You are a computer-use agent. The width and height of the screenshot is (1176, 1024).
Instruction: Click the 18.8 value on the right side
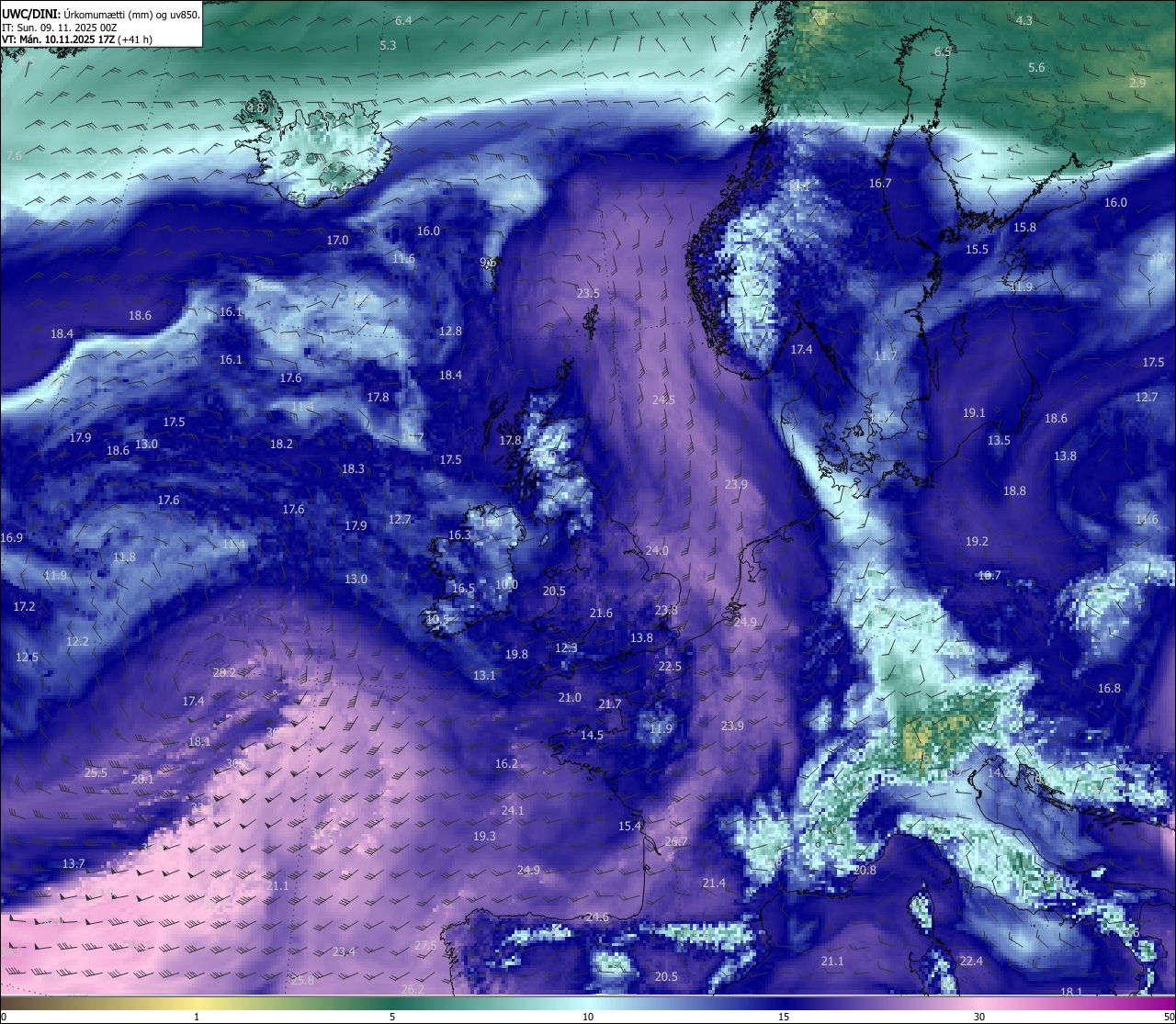[1014, 490]
